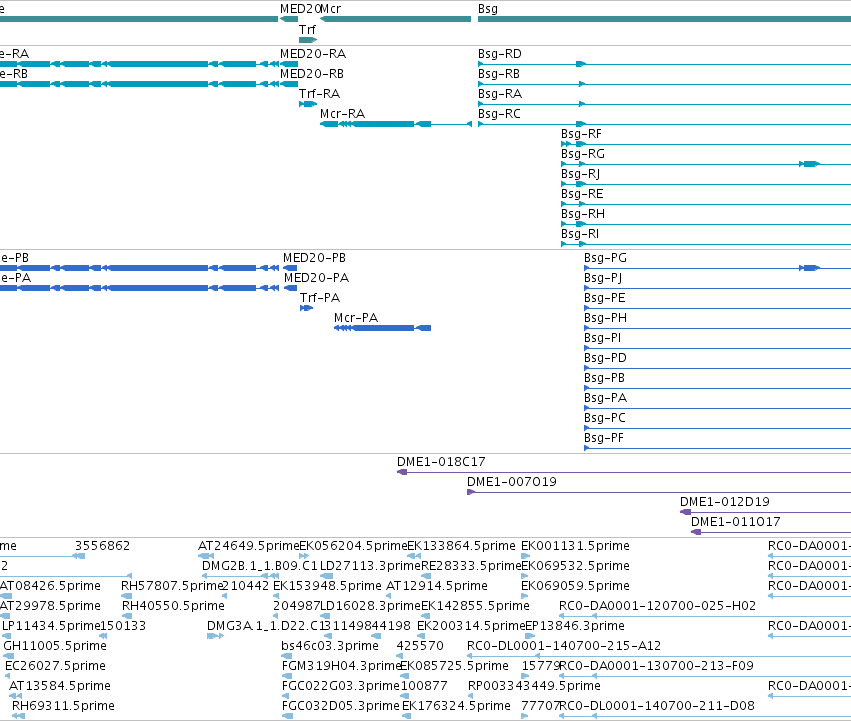Click the AT13584.5prime EST label
The width and height of the screenshot is (851, 721).
(60, 686)
